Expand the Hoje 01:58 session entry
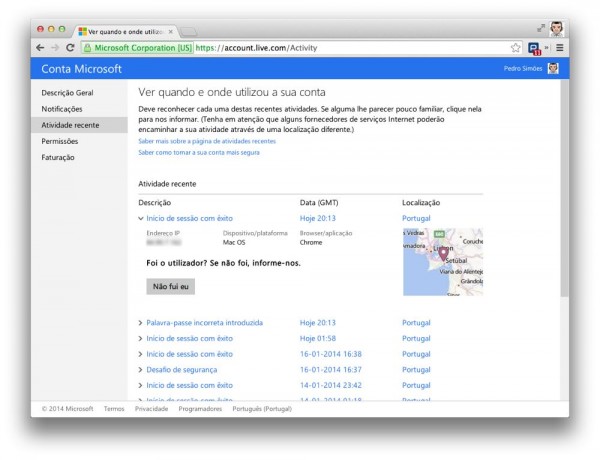This screenshot has width=600, height=460. (140, 339)
